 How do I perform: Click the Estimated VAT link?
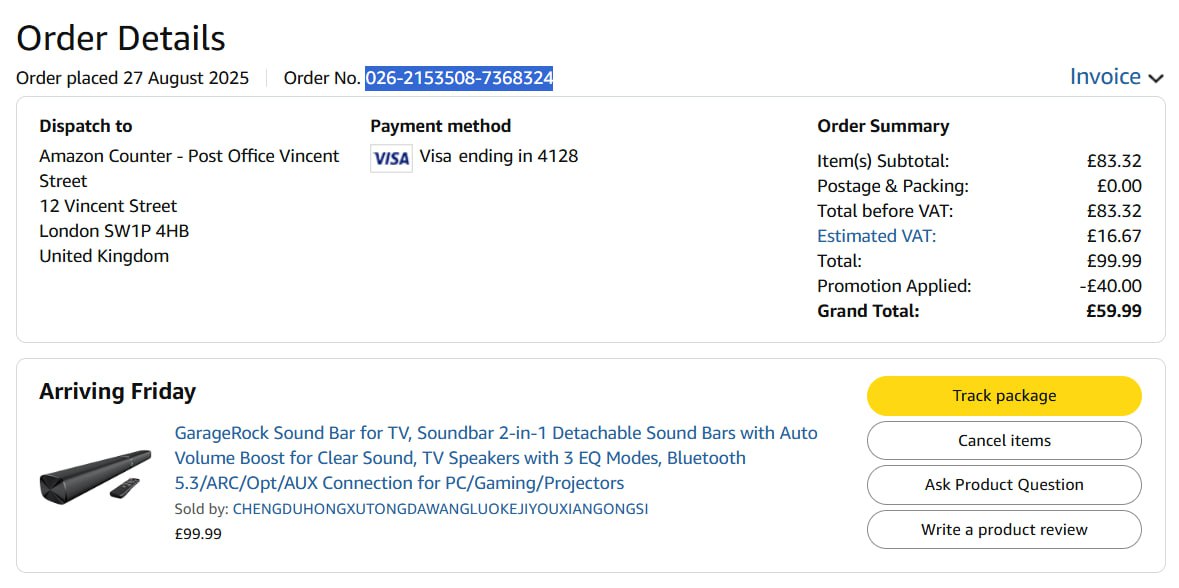click(876, 236)
